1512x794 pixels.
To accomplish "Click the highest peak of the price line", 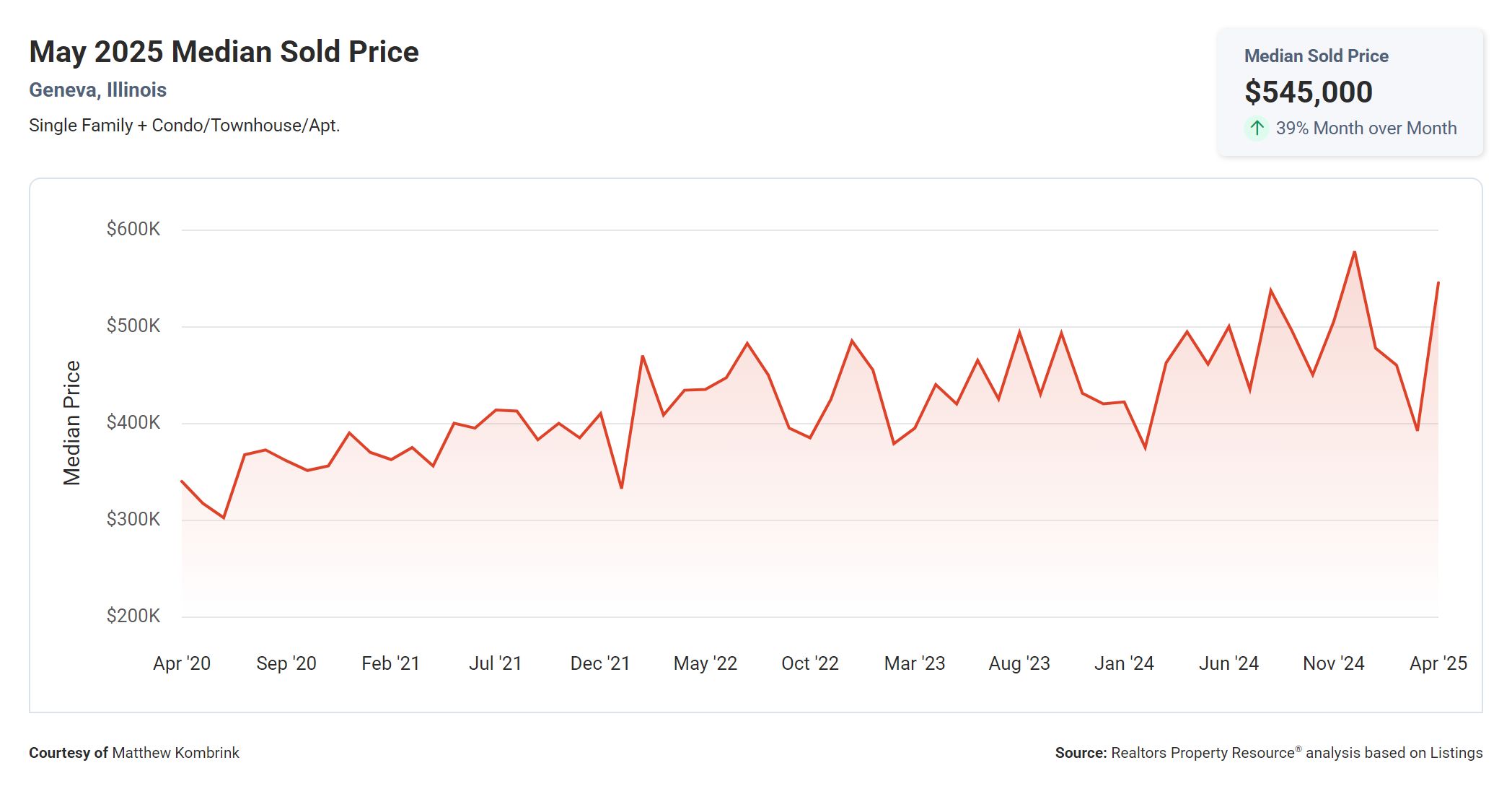I will pos(1355,253).
